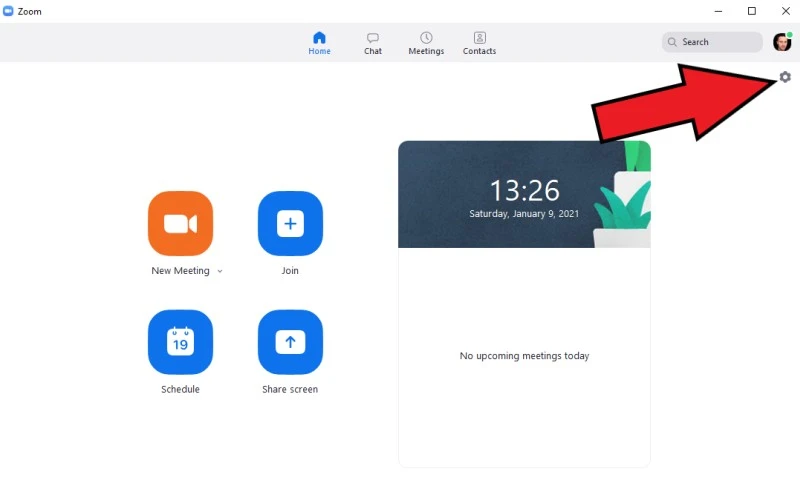Switch to the Chat tab

(x=373, y=43)
